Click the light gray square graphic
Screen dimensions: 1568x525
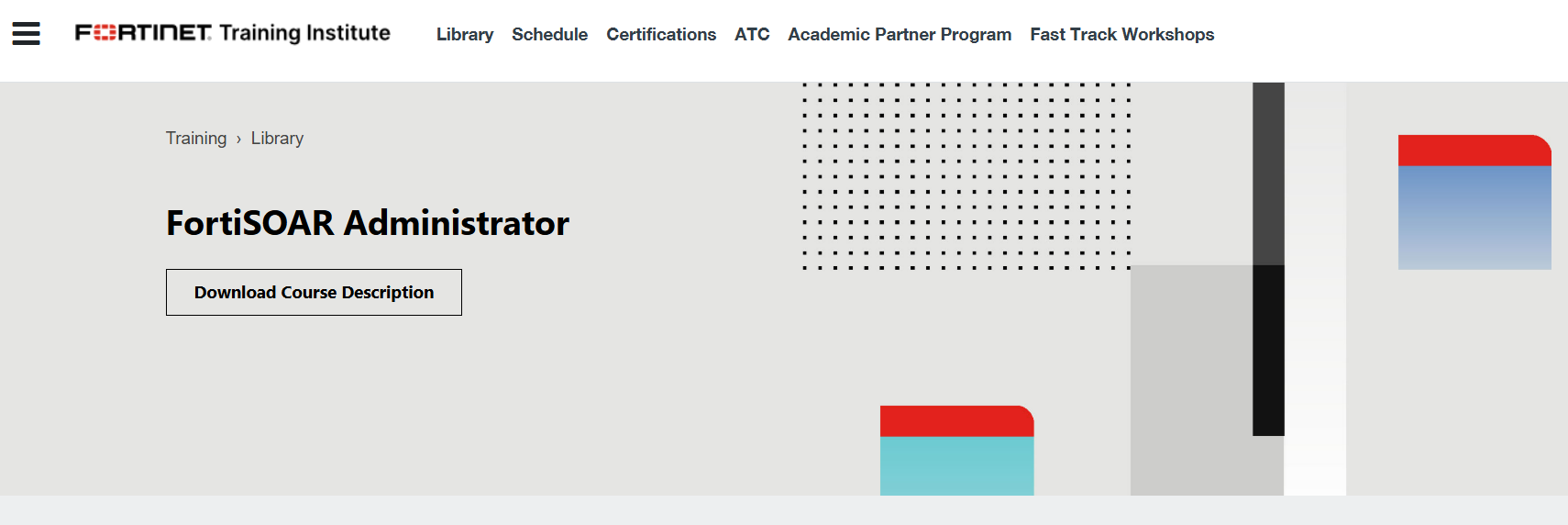click(x=1192, y=380)
